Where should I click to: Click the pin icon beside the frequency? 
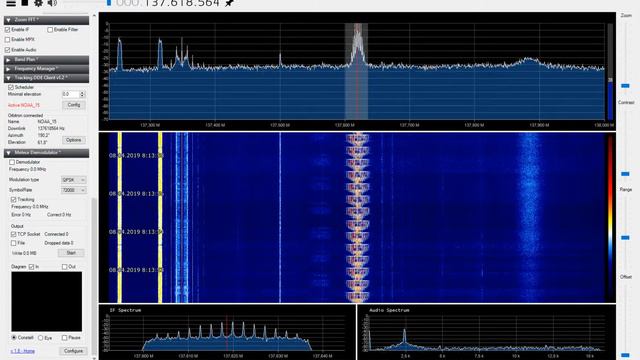pos(229,3)
